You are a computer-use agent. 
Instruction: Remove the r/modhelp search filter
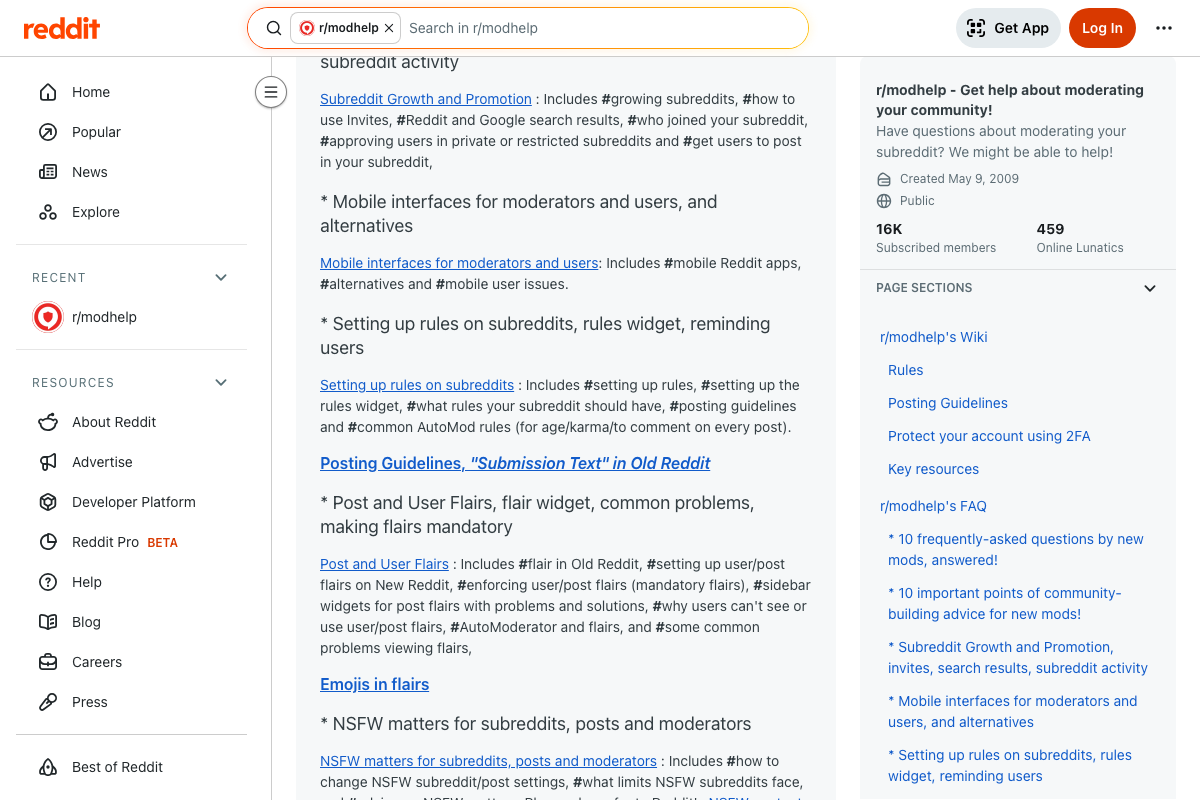click(x=389, y=28)
